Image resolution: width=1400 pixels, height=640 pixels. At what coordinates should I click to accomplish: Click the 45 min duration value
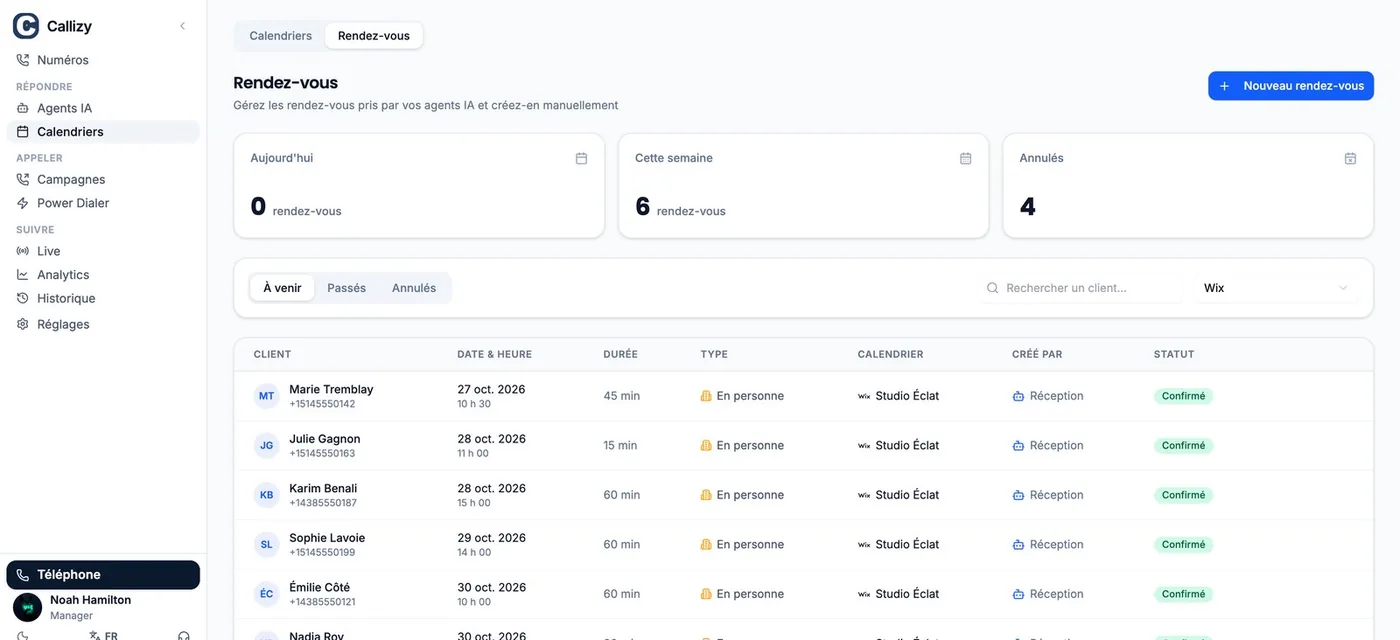tap(621, 396)
